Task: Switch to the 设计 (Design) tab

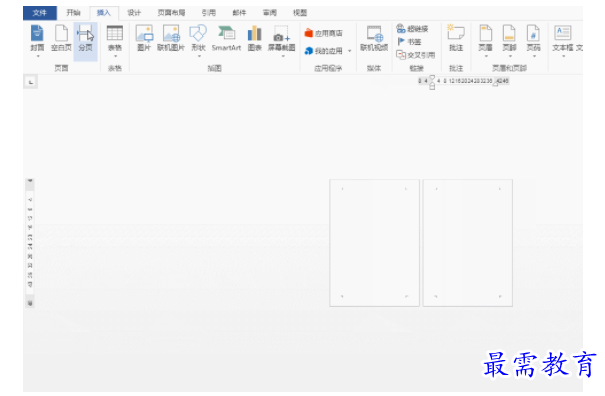Action: (134, 13)
